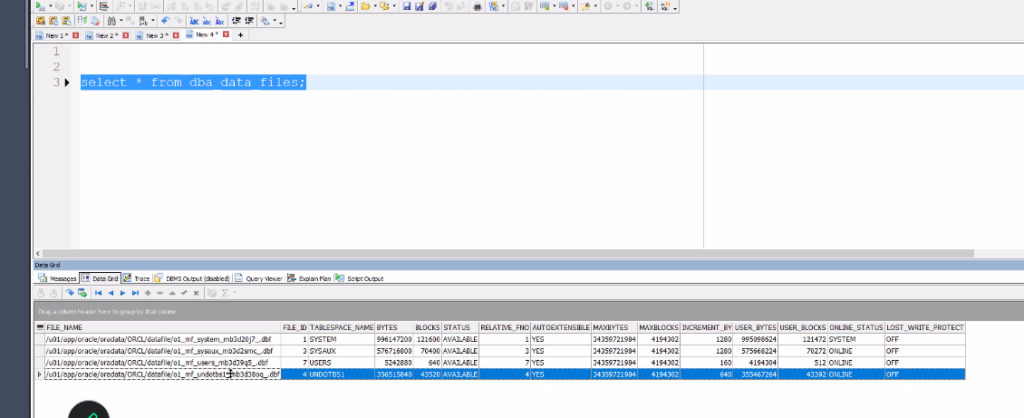The width and height of the screenshot is (1024, 418).
Task: Click the print icon in top toolbar
Action: click(478, 6)
